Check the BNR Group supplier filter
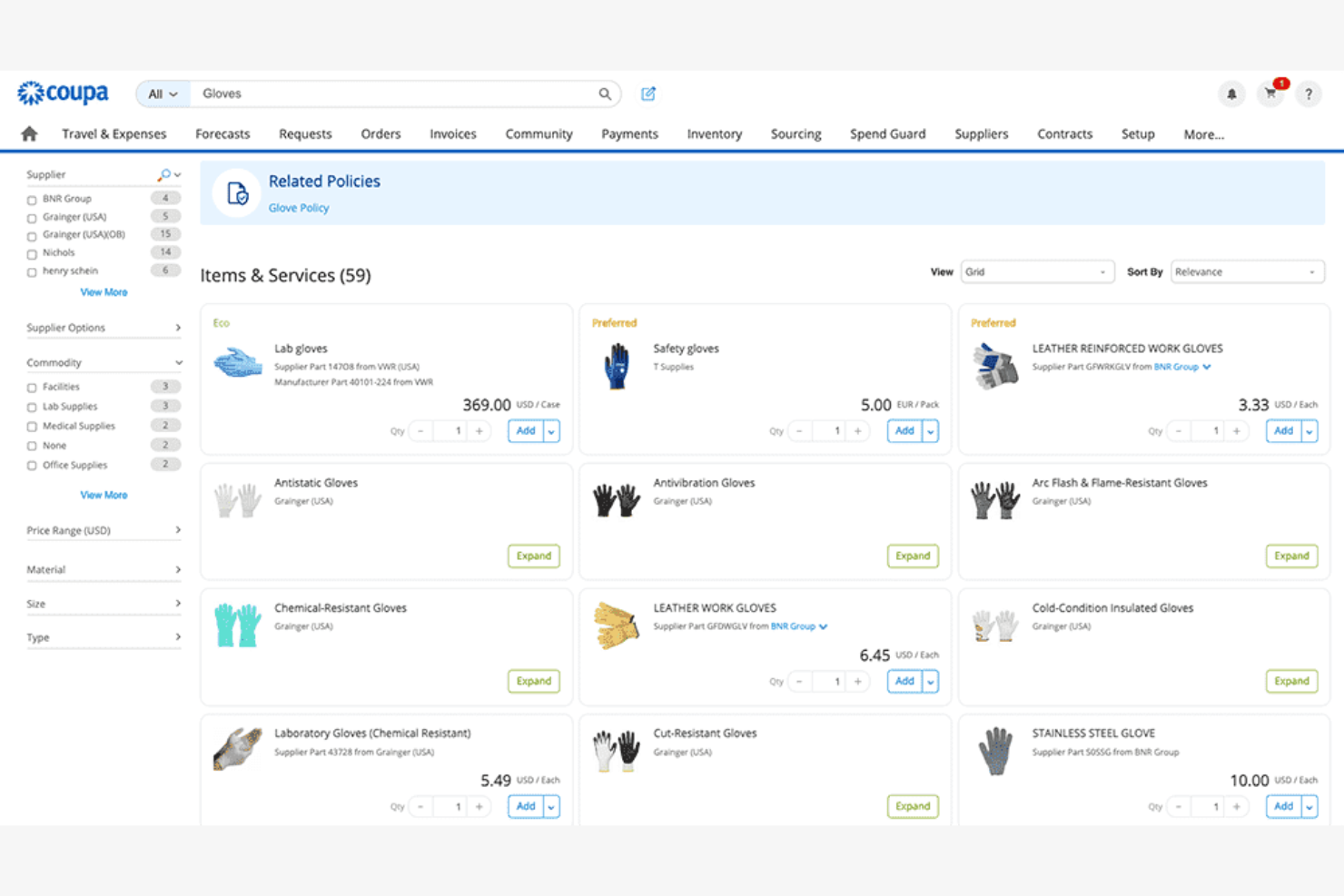 [32, 200]
